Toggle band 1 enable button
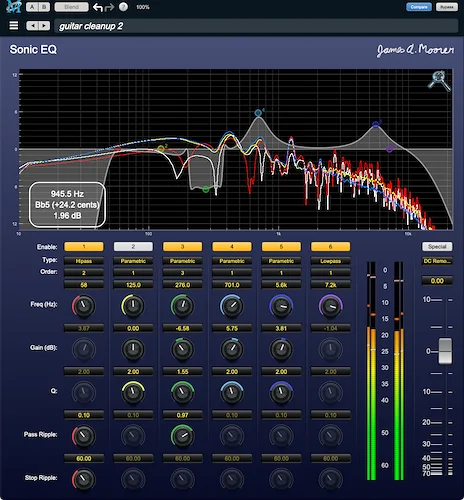Image resolution: width=464 pixels, height=500 pixels. [84, 247]
